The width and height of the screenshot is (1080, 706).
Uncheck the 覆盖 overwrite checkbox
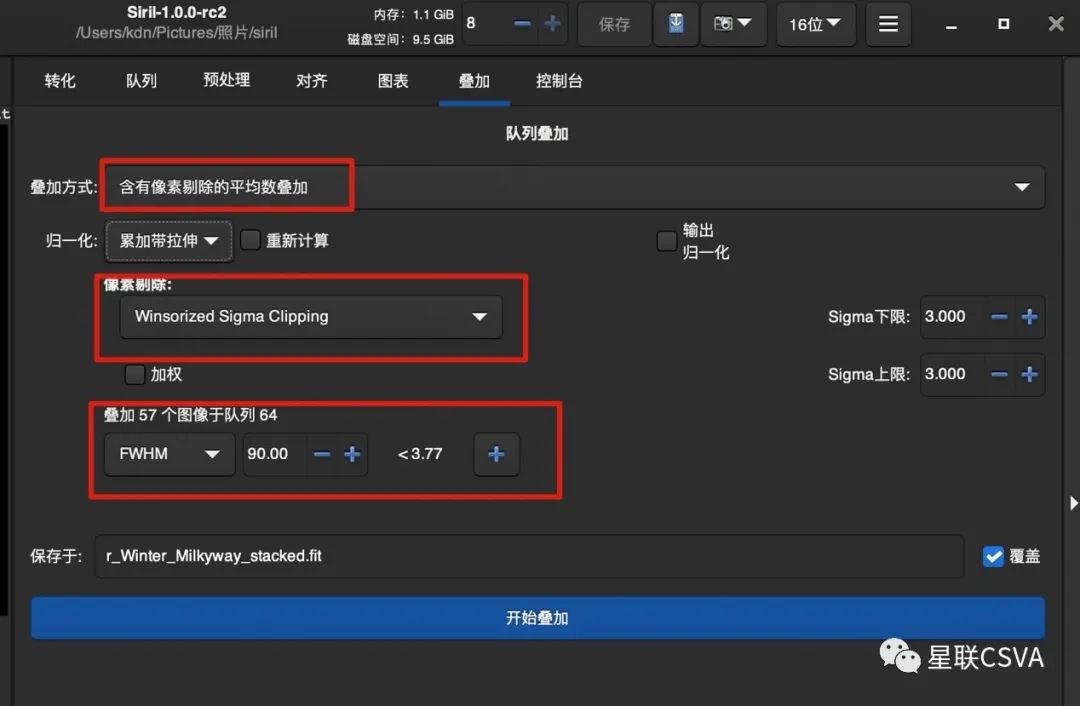(993, 556)
